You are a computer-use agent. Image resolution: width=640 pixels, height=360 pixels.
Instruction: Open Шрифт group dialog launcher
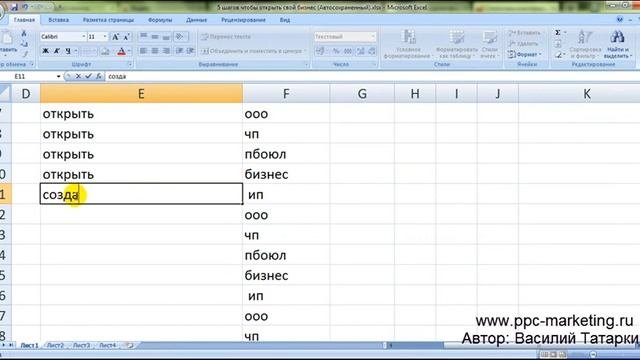[130, 64]
